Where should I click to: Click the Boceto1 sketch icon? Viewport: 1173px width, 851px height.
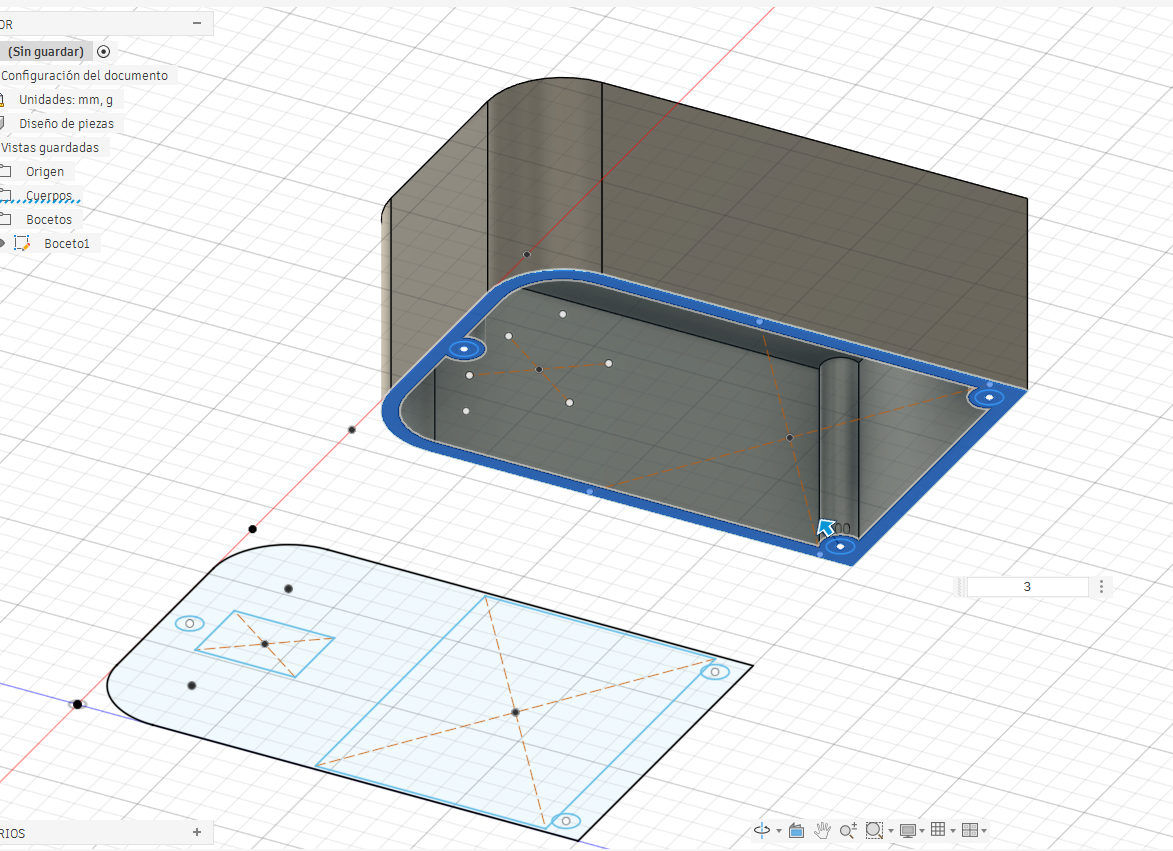click(22, 243)
